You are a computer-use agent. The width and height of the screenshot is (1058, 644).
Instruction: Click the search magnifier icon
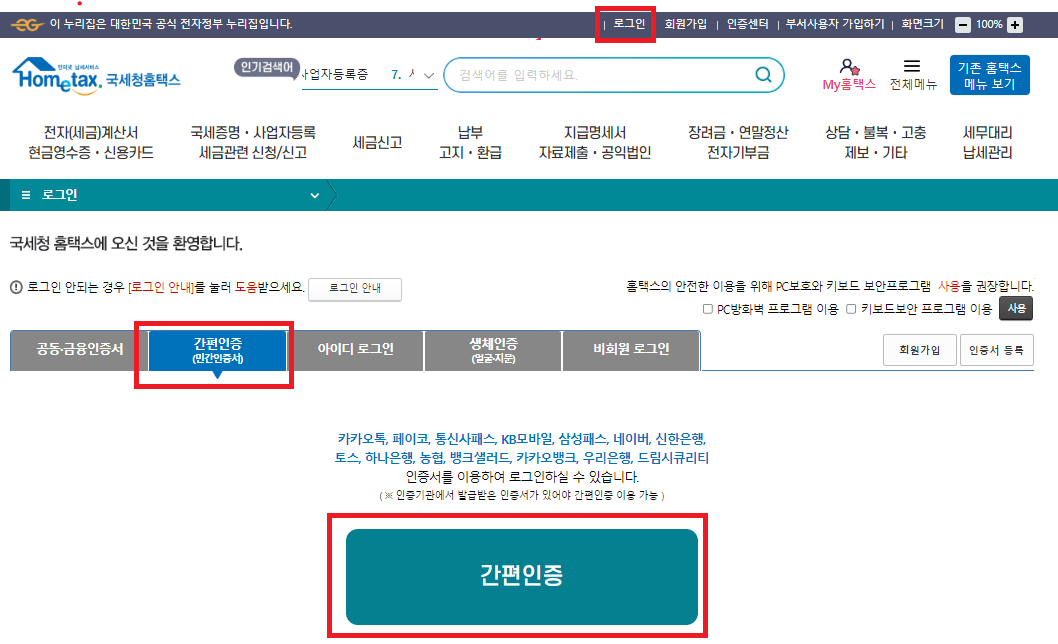pyautogui.click(x=763, y=74)
